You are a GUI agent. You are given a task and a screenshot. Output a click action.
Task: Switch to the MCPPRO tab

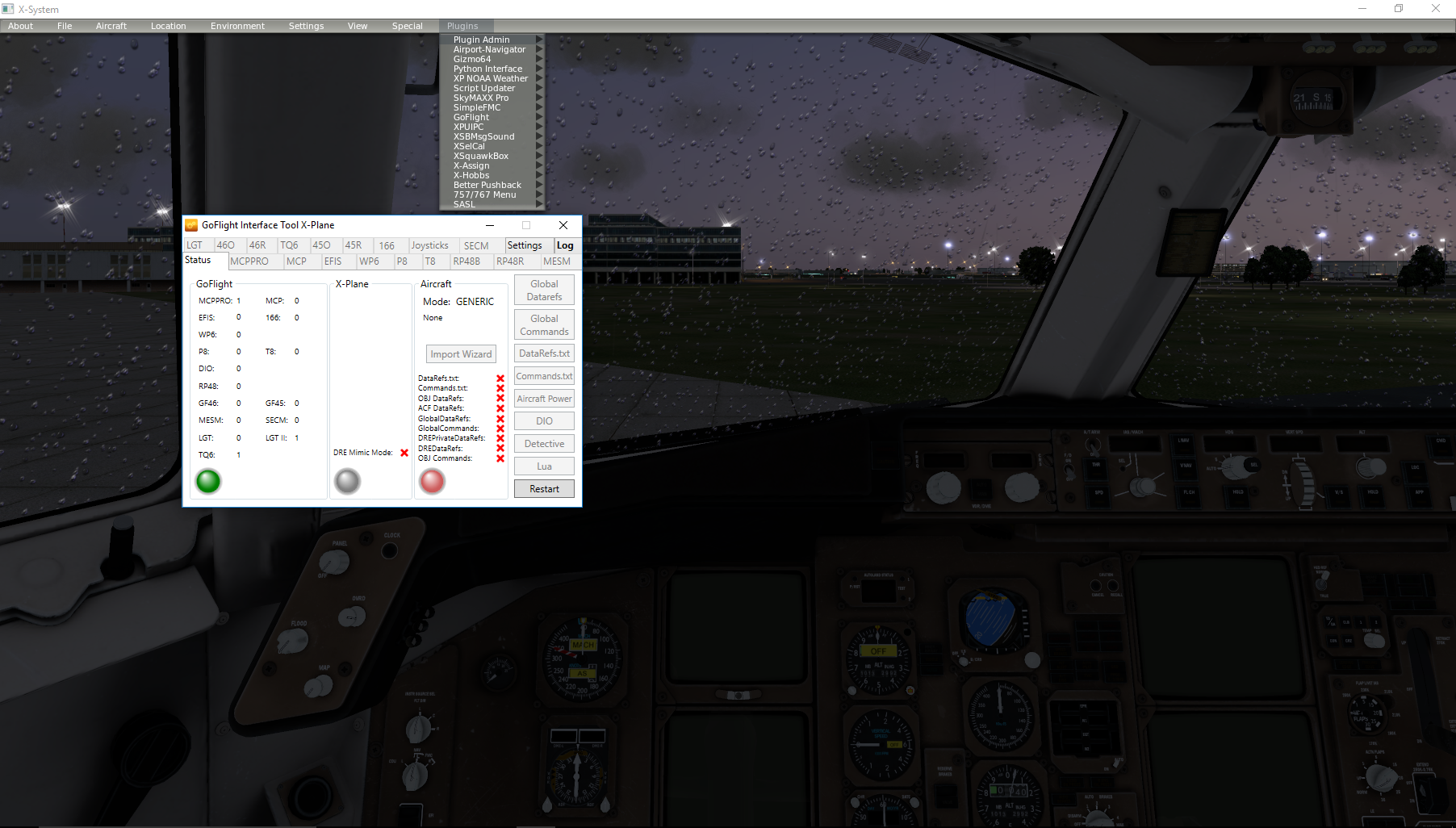click(x=249, y=261)
